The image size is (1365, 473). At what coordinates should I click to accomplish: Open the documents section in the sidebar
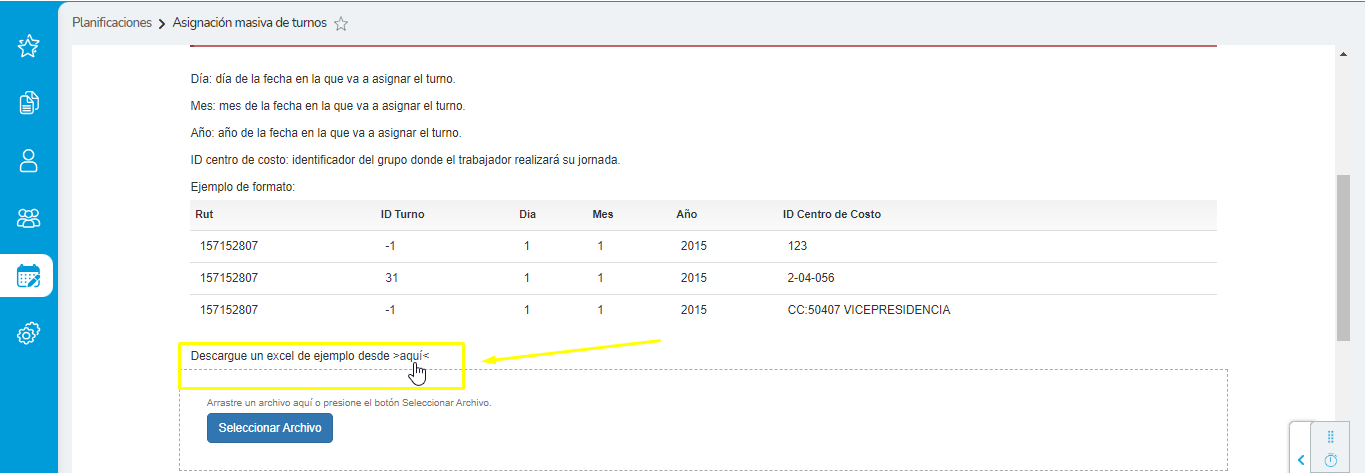coord(28,103)
